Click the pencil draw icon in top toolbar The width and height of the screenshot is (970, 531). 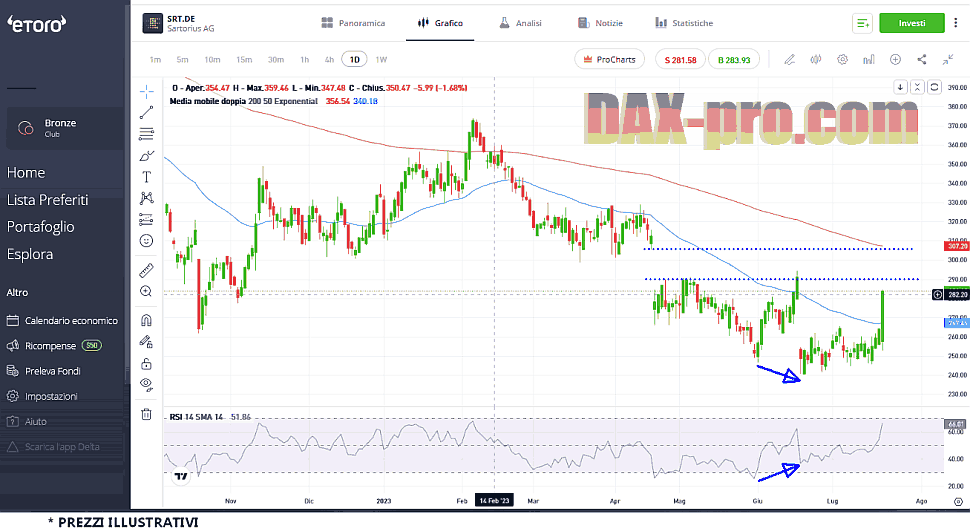[789, 59]
